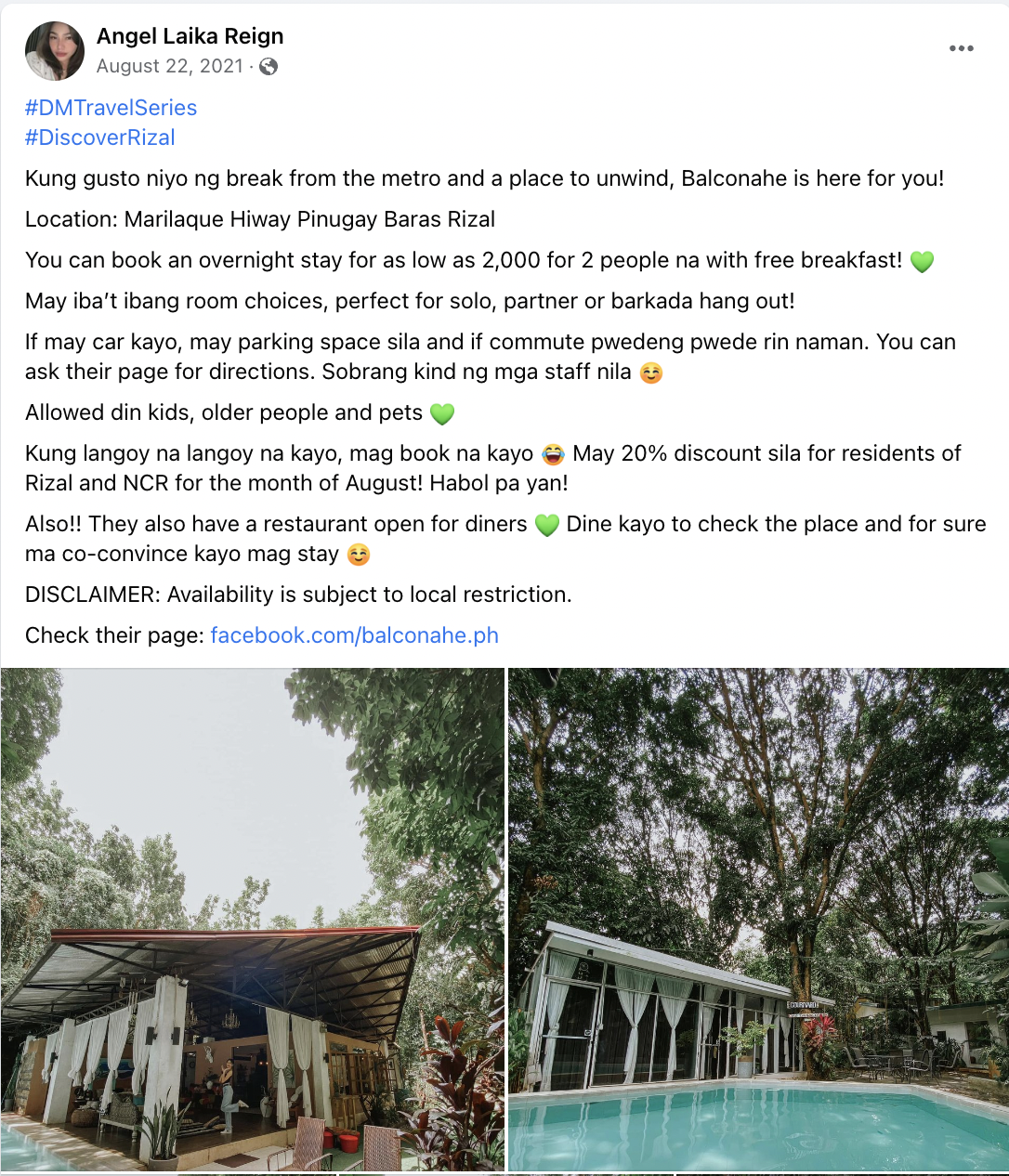This screenshot has height=1176, width=1009.
Task: Click green heart emoji after 'free breakfast!'
Action: coord(922,261)
